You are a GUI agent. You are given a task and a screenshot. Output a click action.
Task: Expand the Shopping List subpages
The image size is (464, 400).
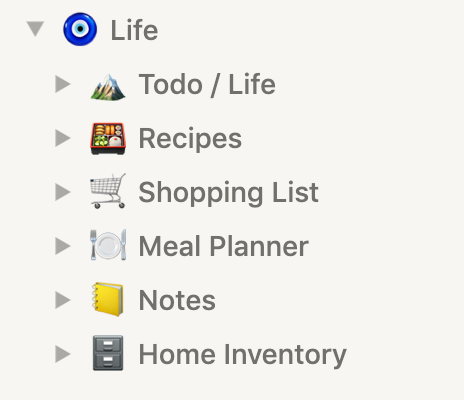pyautogui.click(x=63, y=192)
